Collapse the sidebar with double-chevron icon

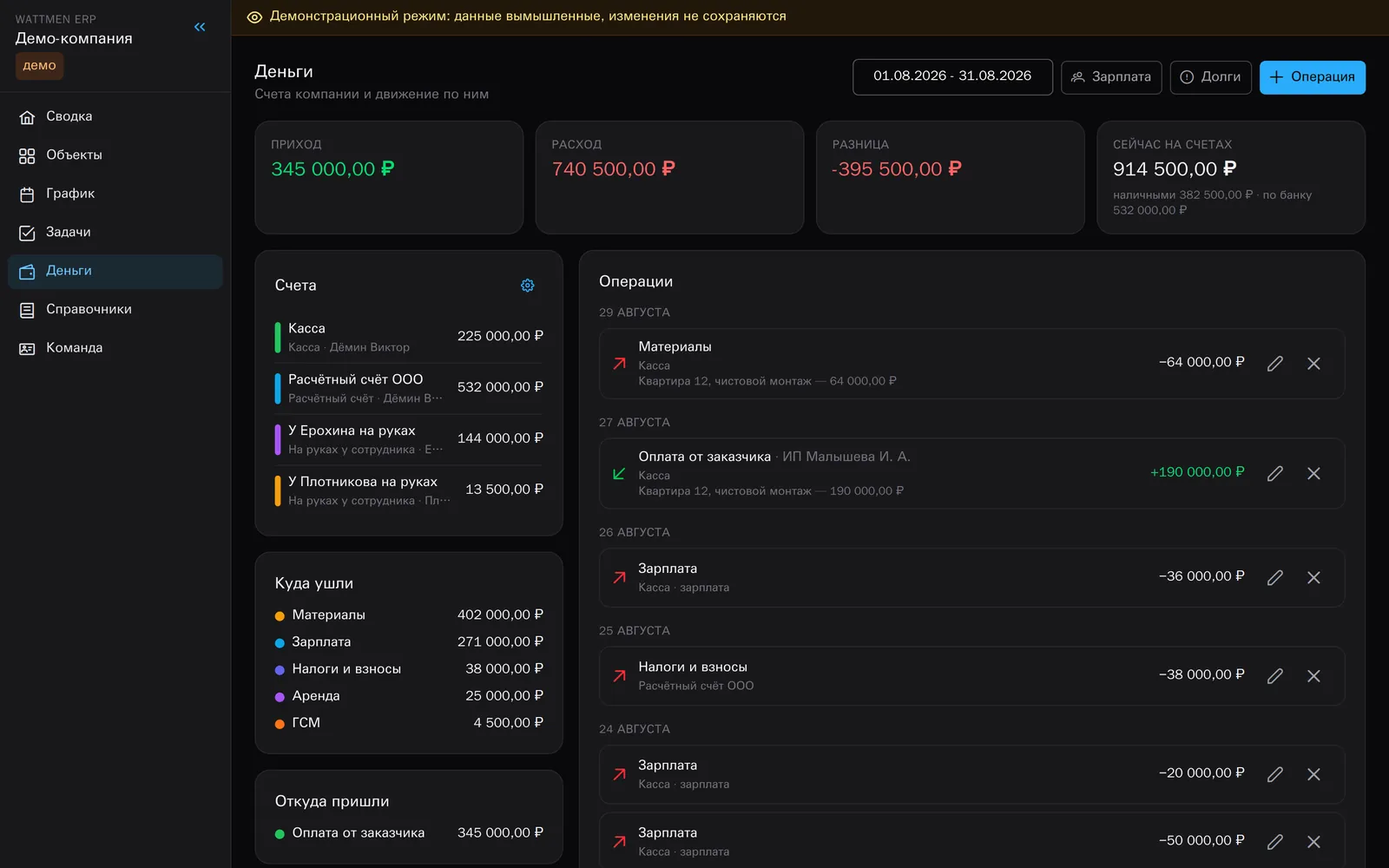200,27
